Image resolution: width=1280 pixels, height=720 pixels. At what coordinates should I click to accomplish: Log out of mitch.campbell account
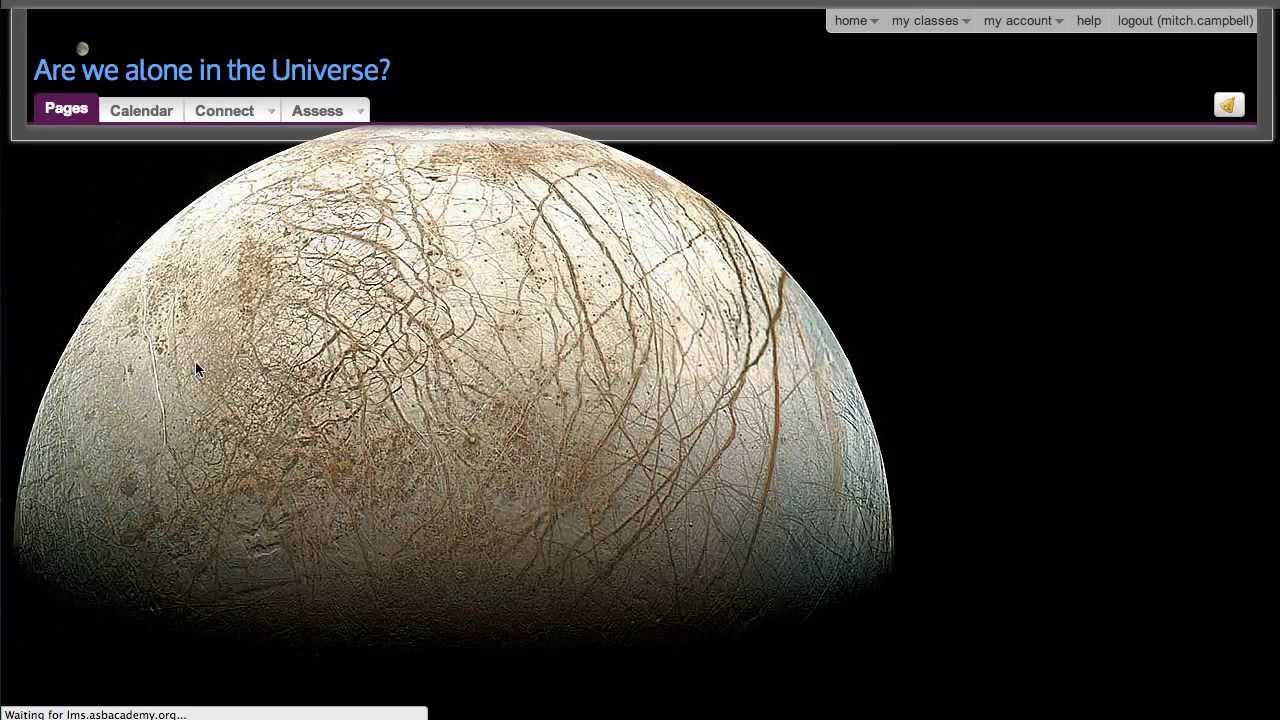click(x=1185, y=21)
